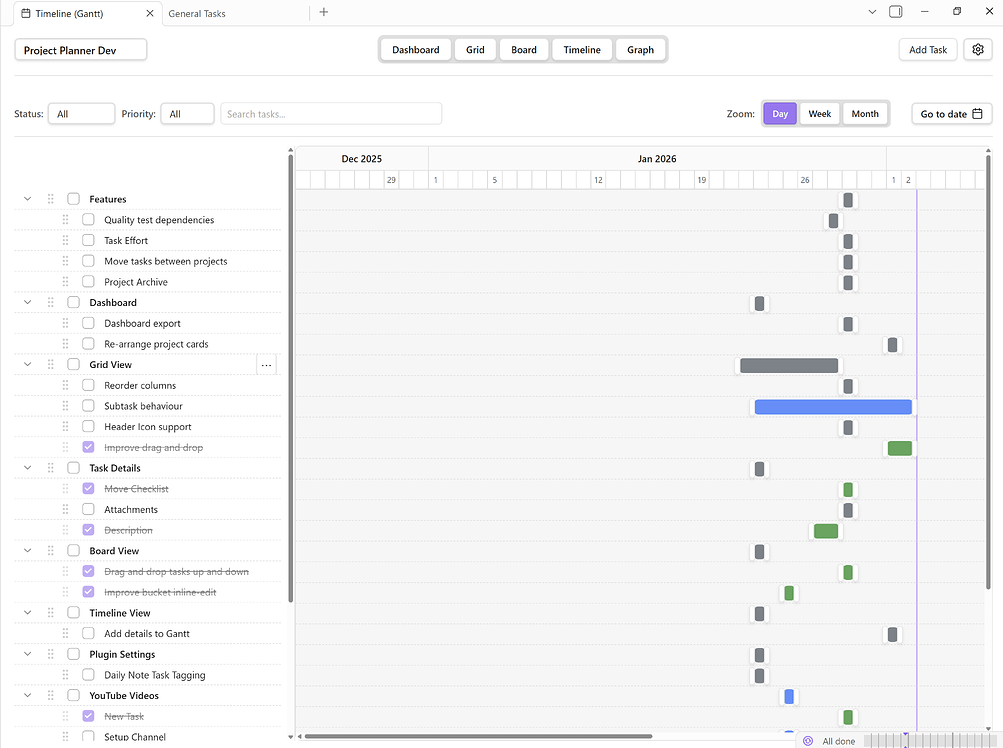Select the blue Subtask behaviour Gantt bar
The height and width of the screenshot is (748, 1003).
833,407
